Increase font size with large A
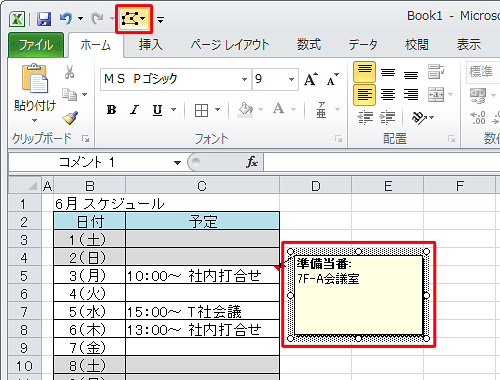500x380 pixels. tap(311, 79)
